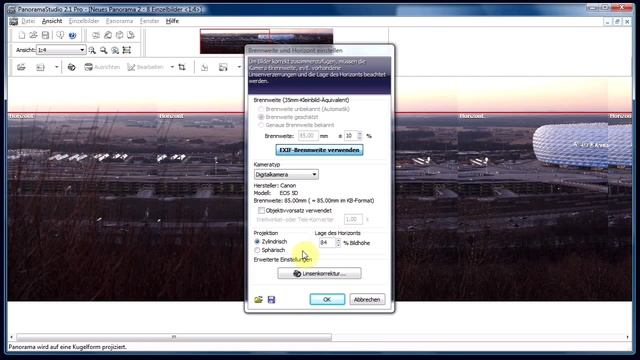This screenshot has height=360, width=640.
Task: Click the New document icon in toolbar
Action: pyautogui.click(x=22, y=36)
